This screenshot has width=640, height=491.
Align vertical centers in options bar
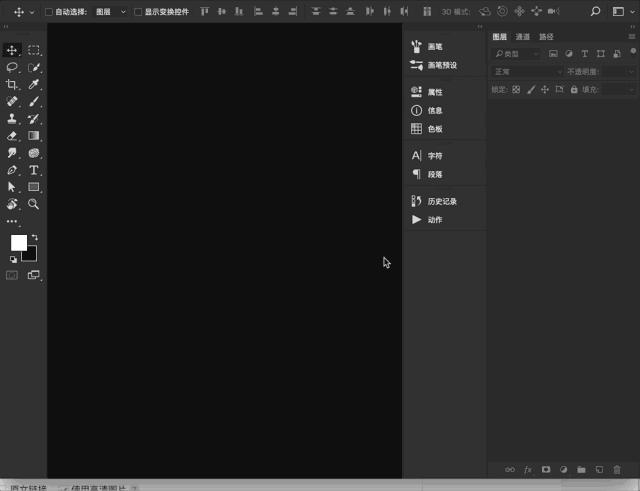[x=222, y=11]
